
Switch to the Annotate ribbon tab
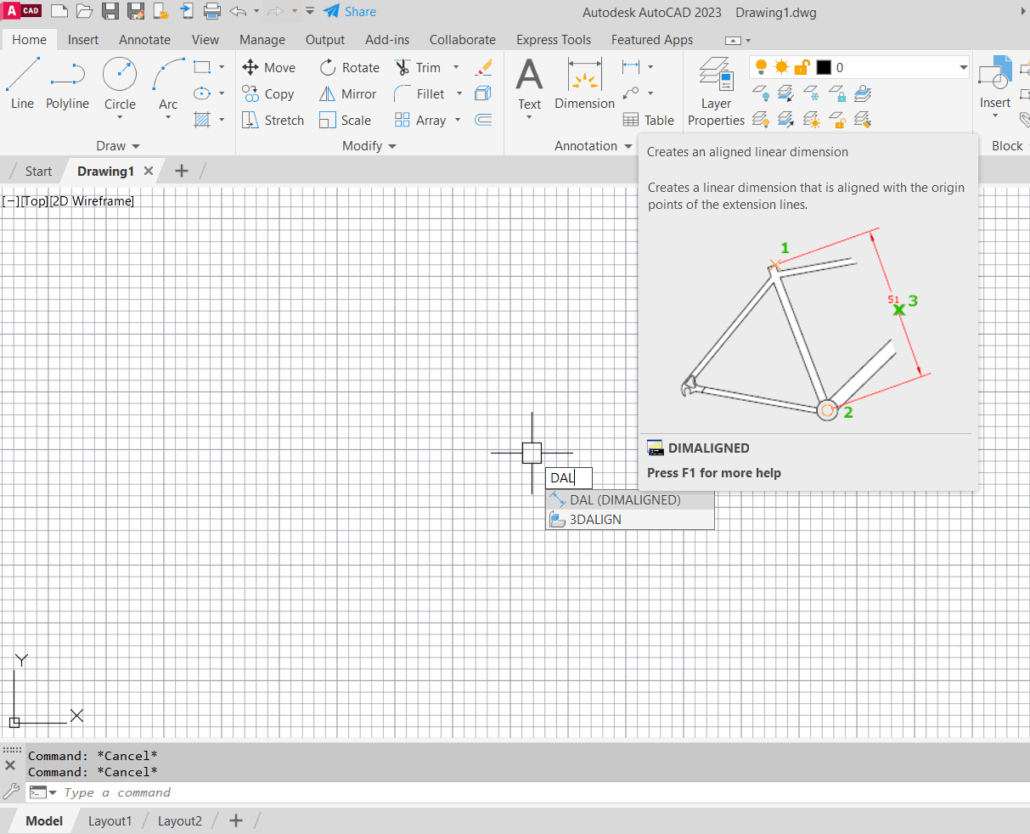[x=145, y=40]
